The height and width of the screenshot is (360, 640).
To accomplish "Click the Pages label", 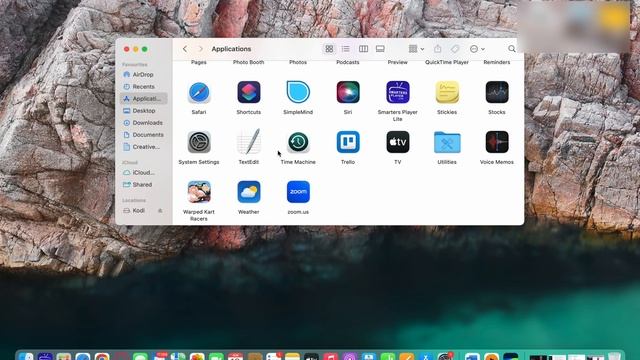I will (x=199, y=62).
